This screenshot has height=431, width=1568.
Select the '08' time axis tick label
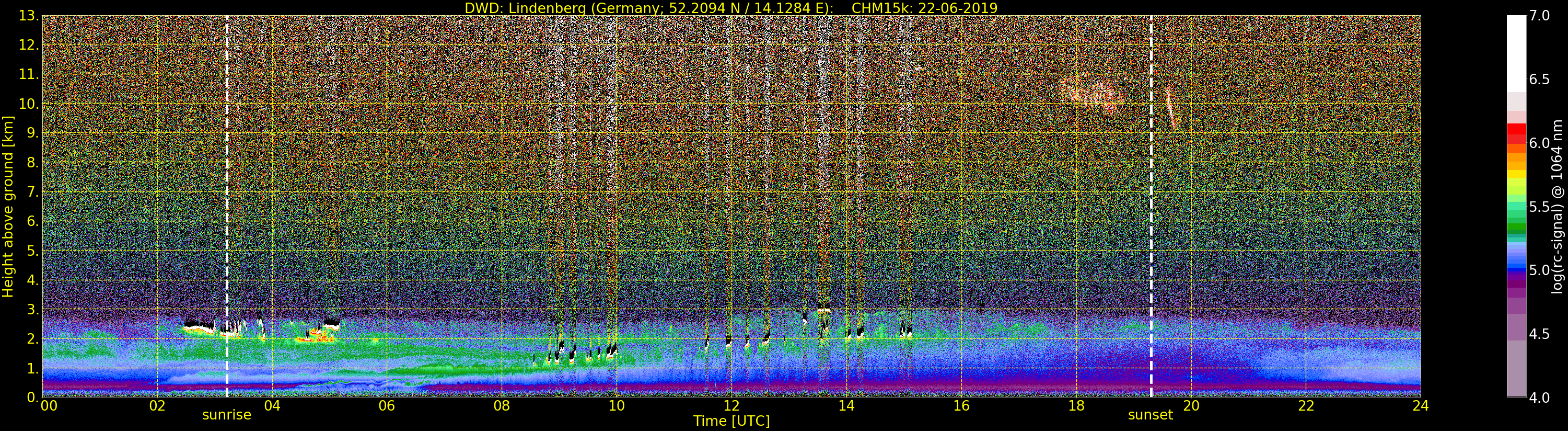[x=502, y=406]
